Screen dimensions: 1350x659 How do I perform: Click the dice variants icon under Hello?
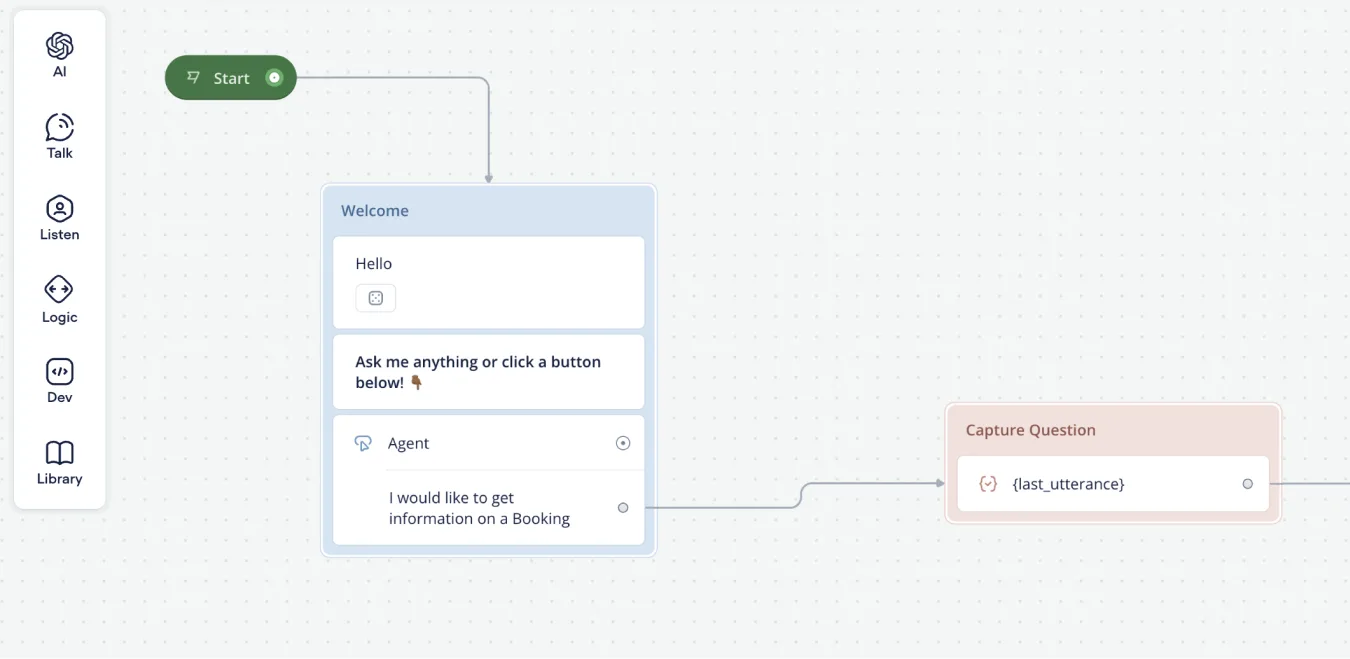coord(375,298)
